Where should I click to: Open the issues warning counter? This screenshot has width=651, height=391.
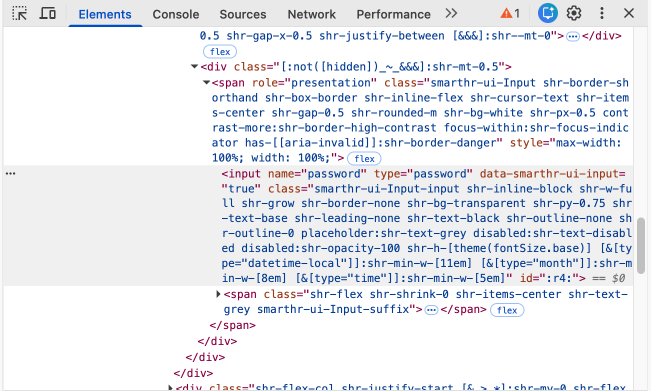coord(510,14)
